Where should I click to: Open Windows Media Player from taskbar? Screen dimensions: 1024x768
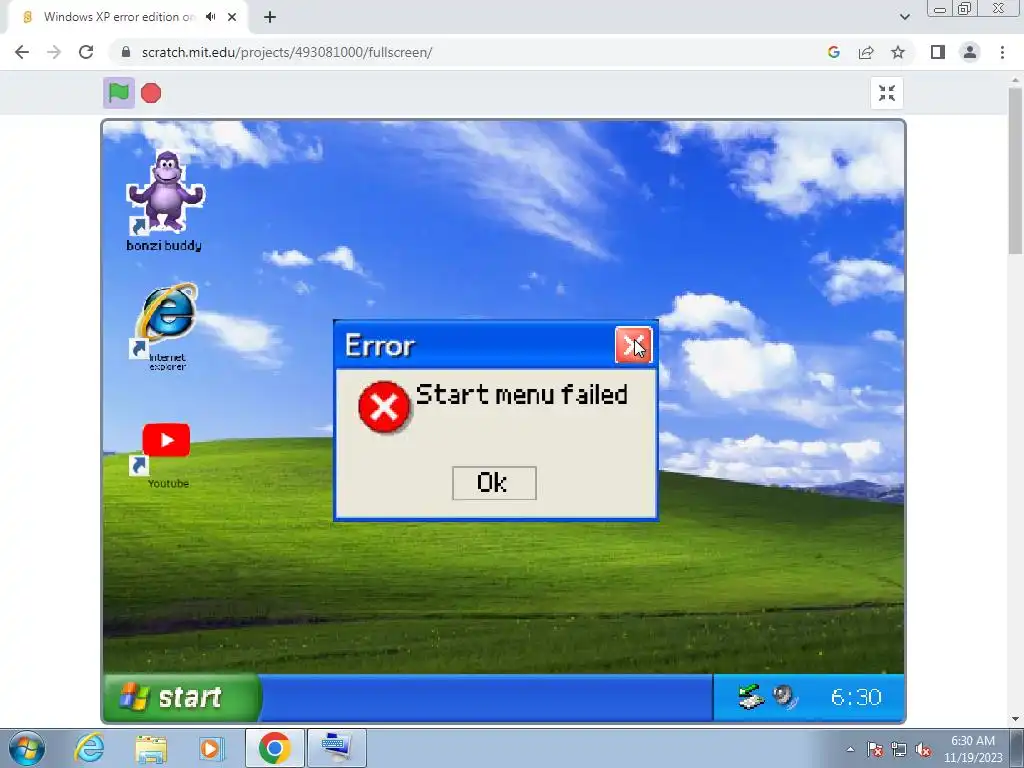tap(211, 748)
